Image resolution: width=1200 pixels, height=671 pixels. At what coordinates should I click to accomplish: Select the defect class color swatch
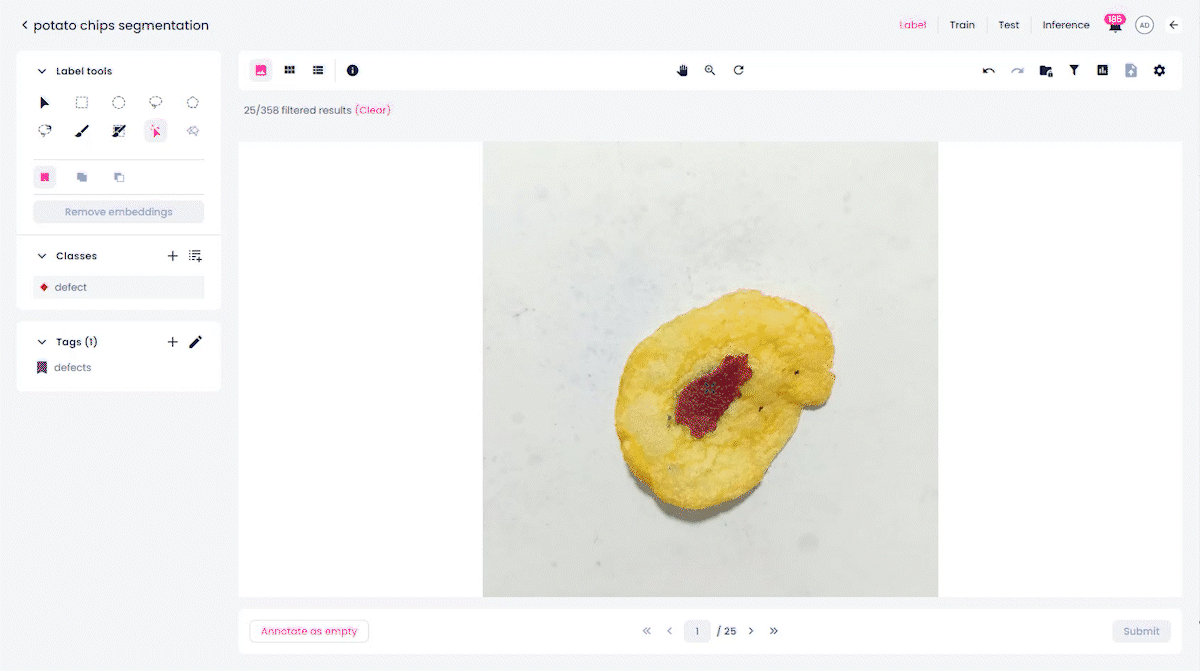44,287
